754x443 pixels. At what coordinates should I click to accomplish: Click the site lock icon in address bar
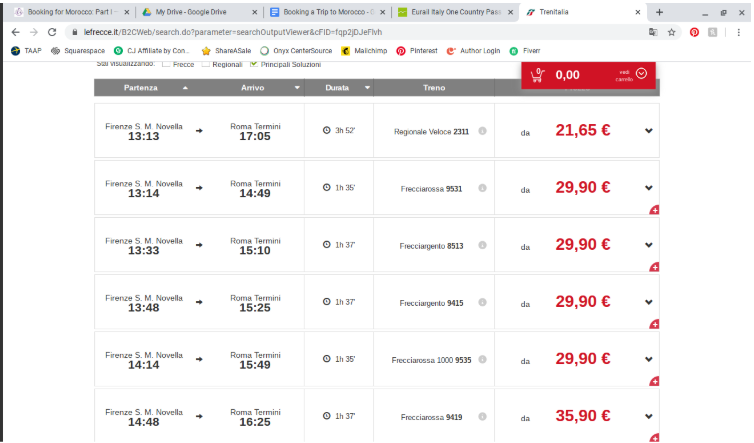click(75, 32)
